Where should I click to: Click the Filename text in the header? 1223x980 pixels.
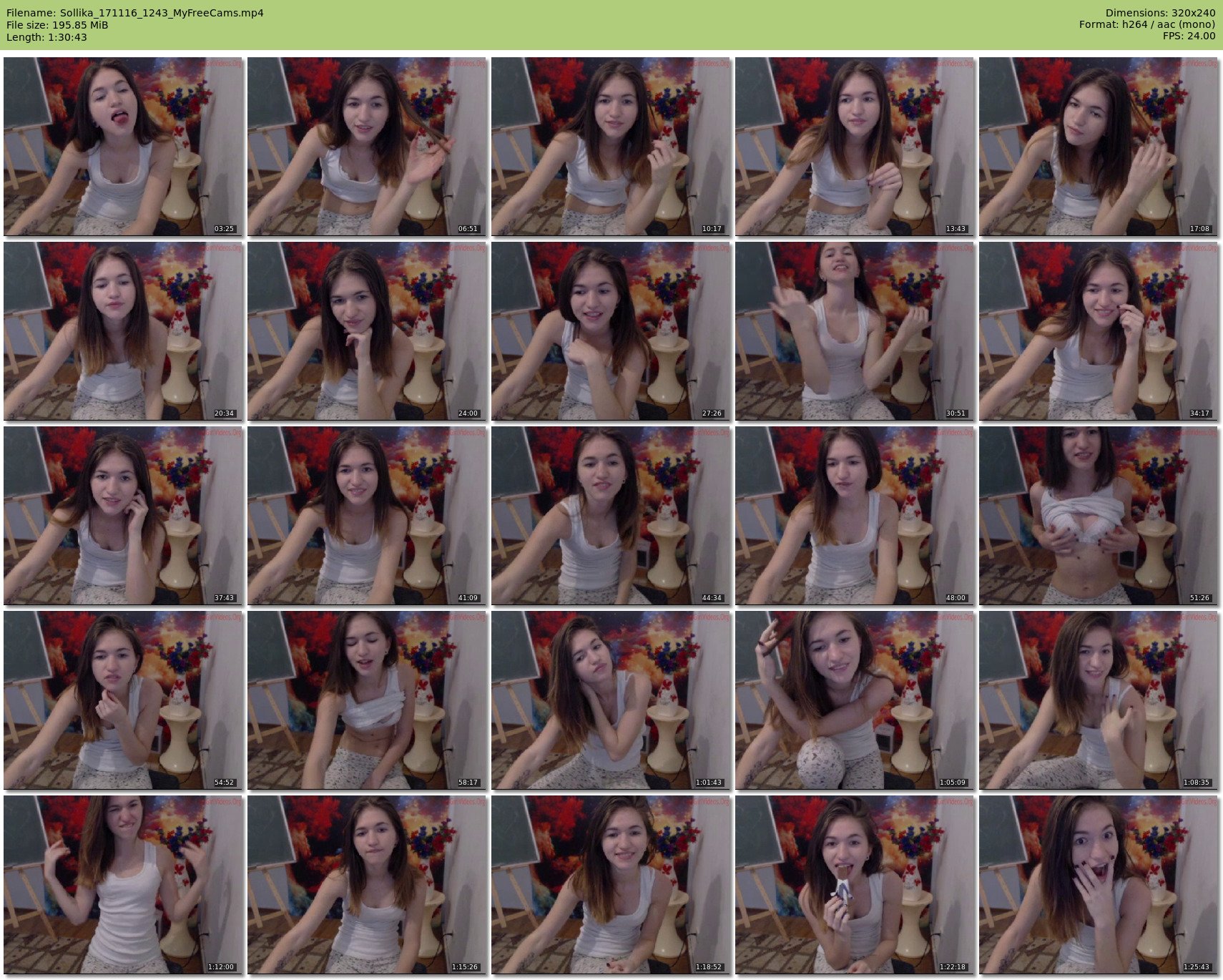135,13
